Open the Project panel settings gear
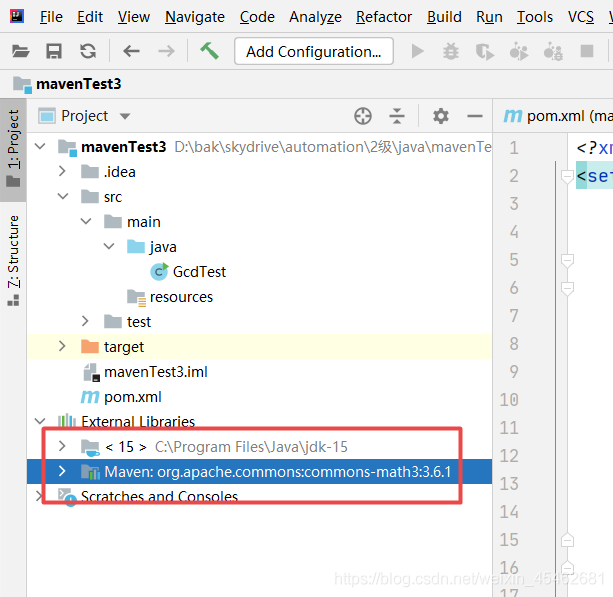 pos(441,116)
